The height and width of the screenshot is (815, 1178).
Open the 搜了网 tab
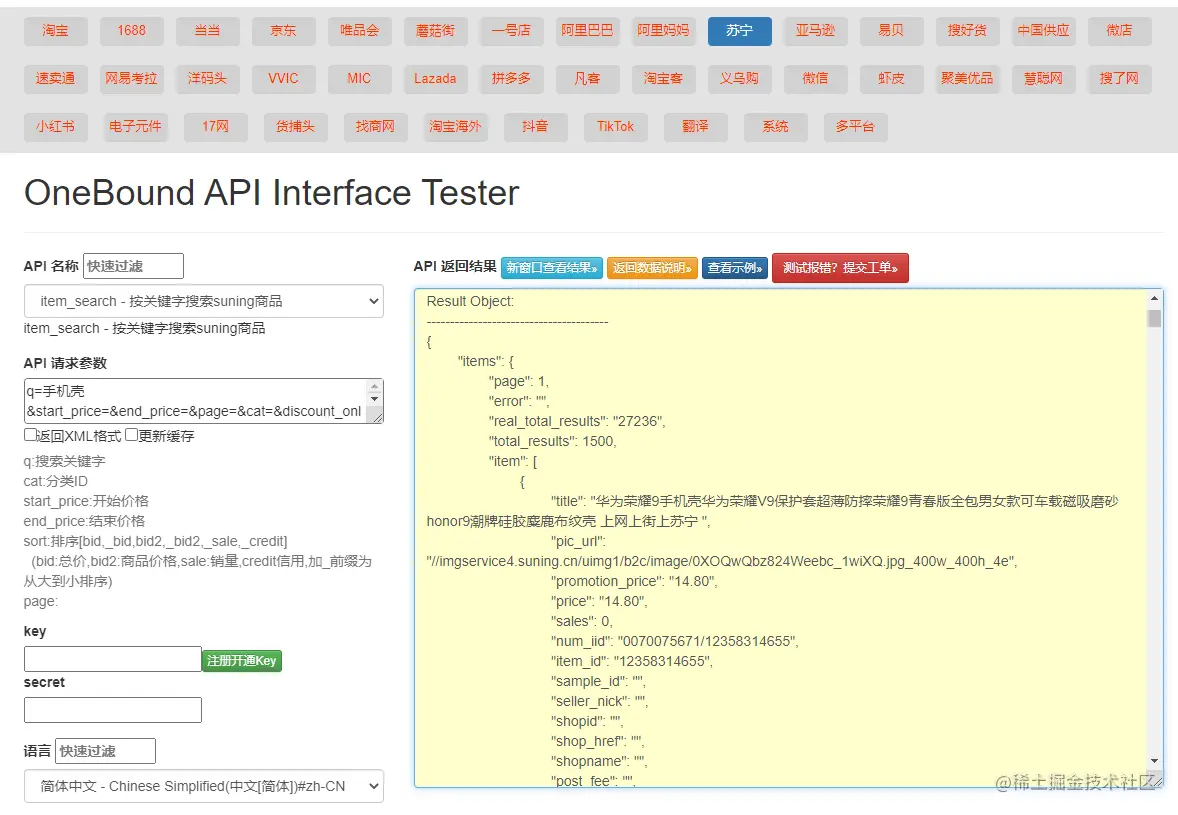pyautogui.click(x=1119, y=79)
